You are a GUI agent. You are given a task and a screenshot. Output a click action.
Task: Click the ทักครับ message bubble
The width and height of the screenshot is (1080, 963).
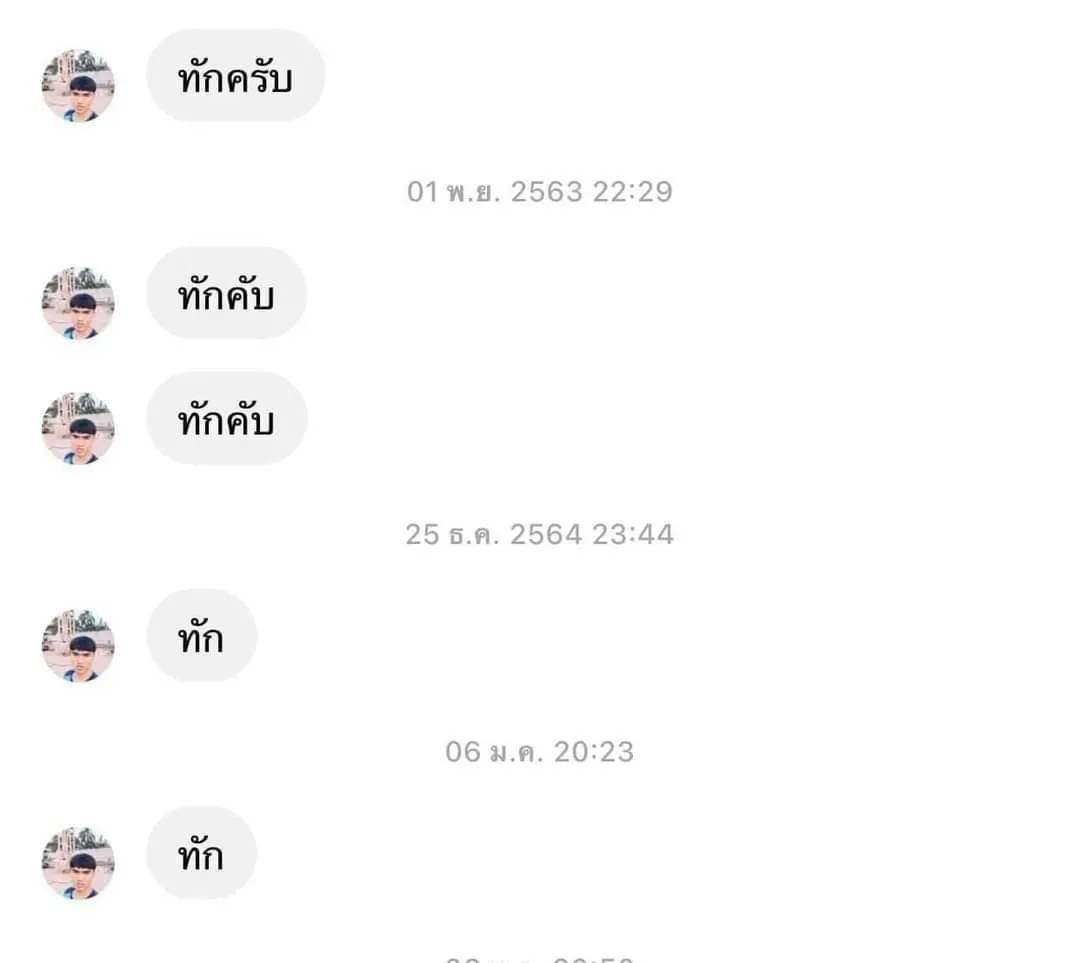pyautogui.click(x=235, y=77)
